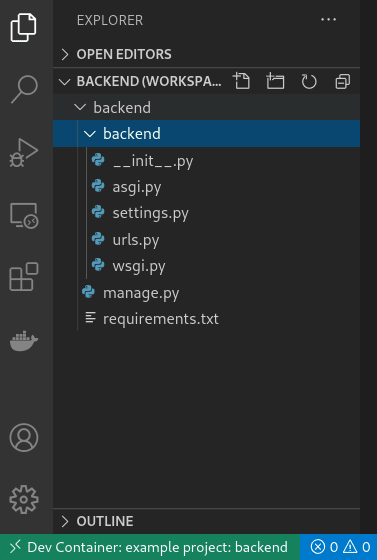Open the Search view icon
377x560 pixels.
24,89
